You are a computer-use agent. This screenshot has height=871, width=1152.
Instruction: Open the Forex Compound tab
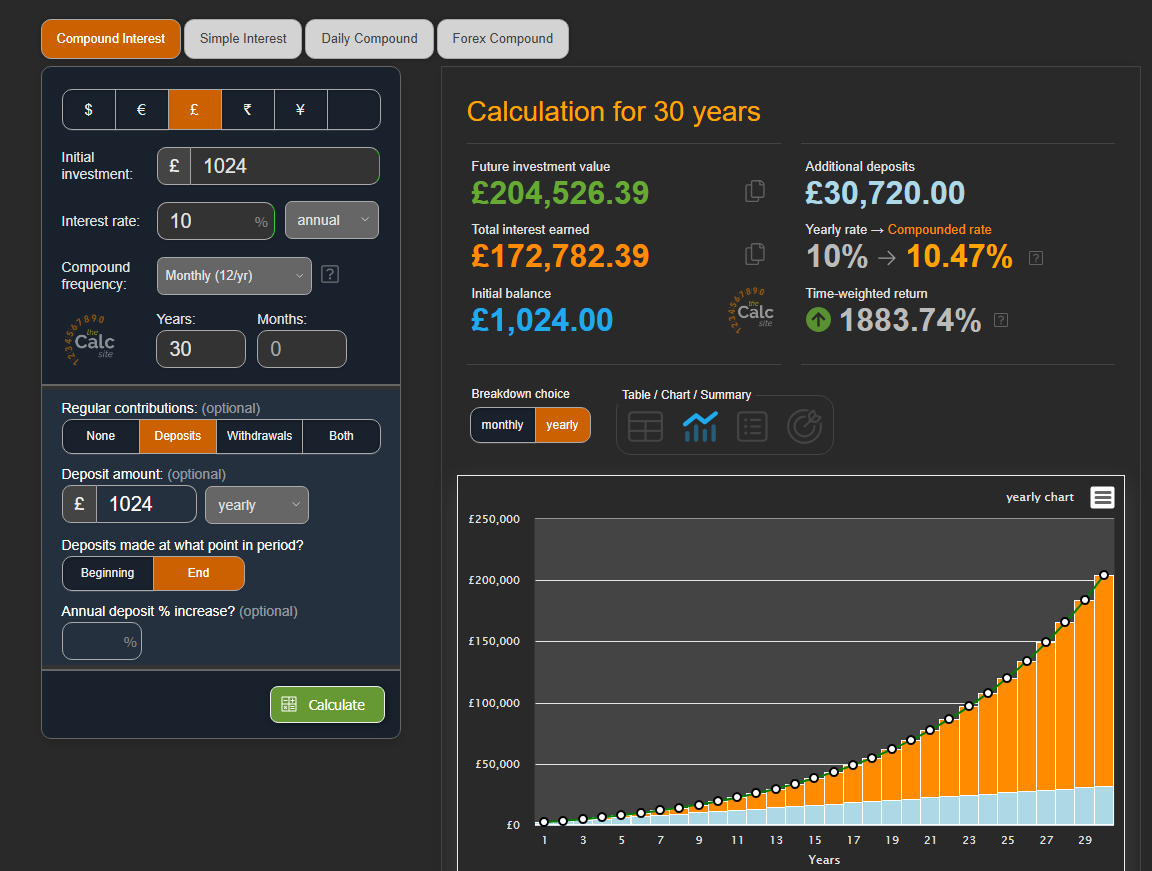coord(502,39)
